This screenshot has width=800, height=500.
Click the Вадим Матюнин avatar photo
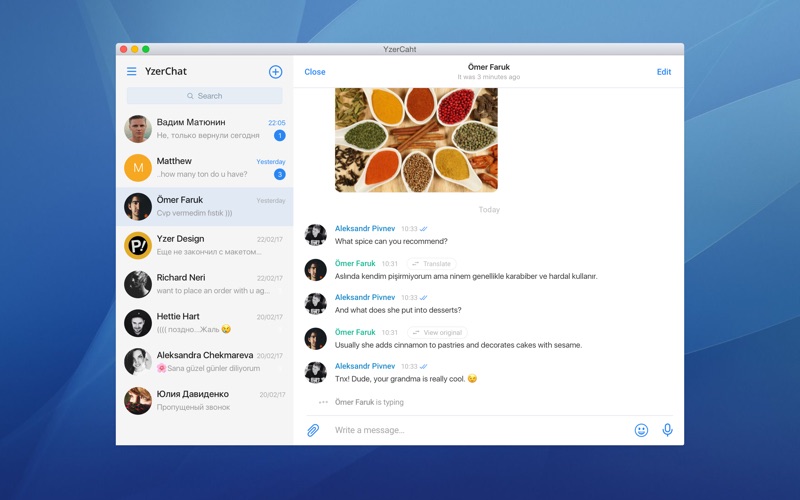138,129
